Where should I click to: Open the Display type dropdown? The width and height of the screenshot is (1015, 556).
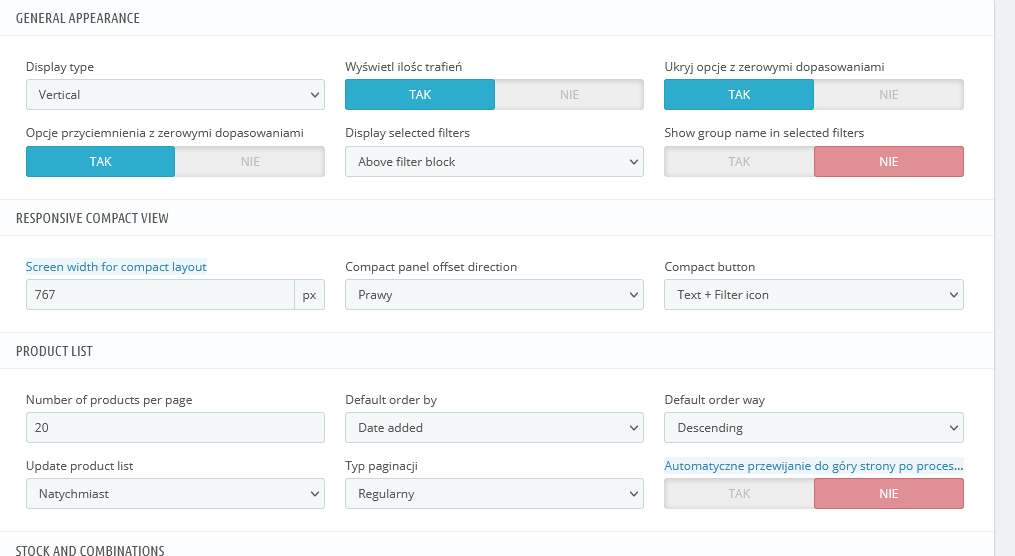coord(175,95)
